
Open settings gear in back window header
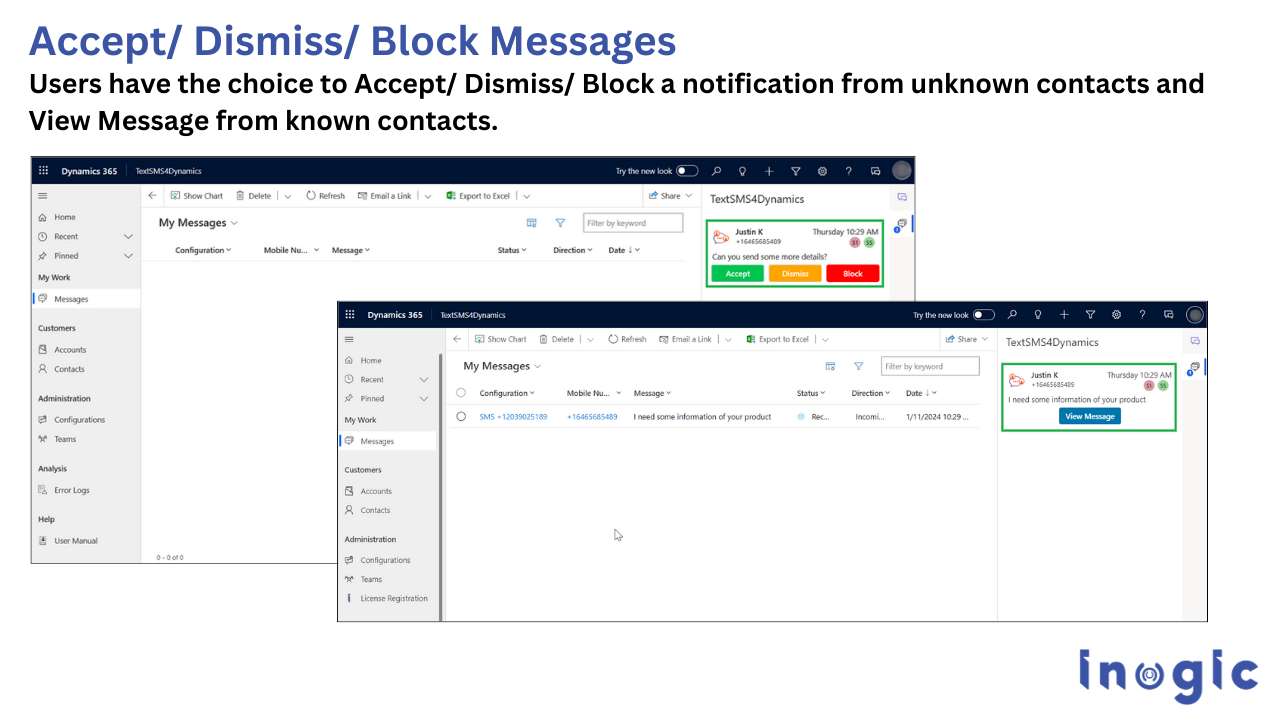click(x=822, y=171)
